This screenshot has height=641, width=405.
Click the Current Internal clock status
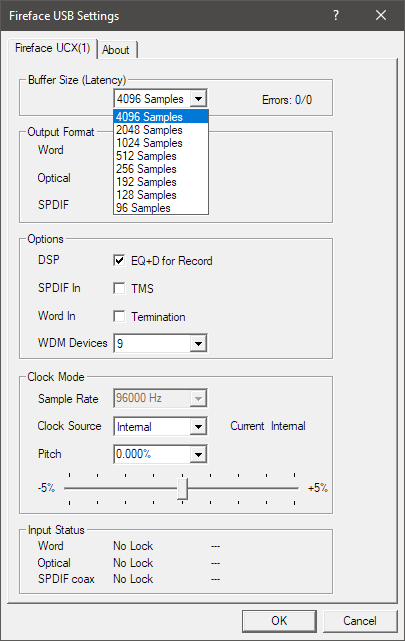click(268, 426)
